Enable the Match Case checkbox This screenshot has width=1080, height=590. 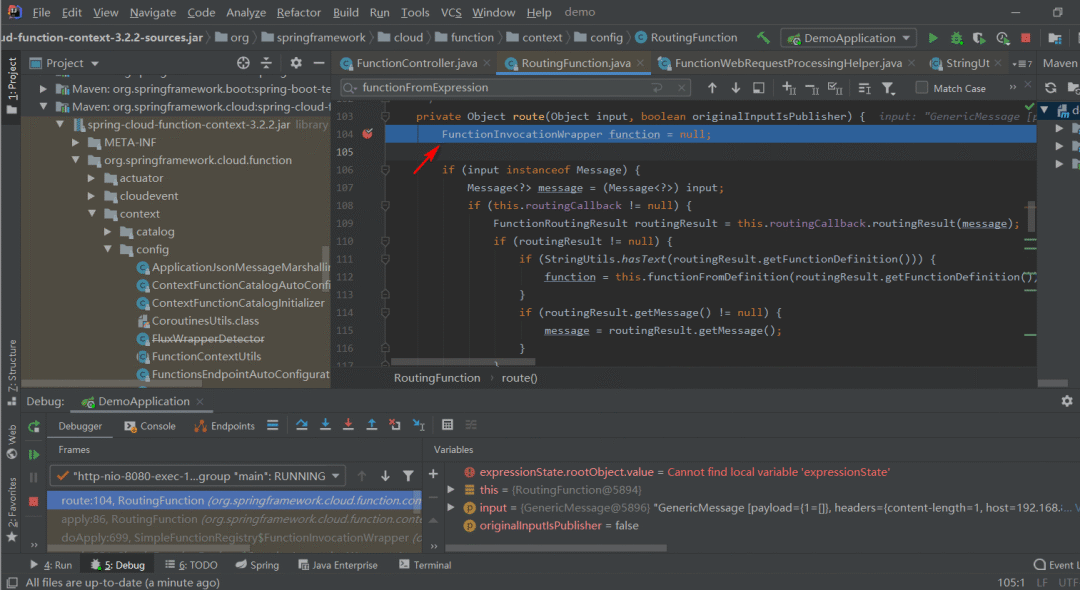(922, 88)
